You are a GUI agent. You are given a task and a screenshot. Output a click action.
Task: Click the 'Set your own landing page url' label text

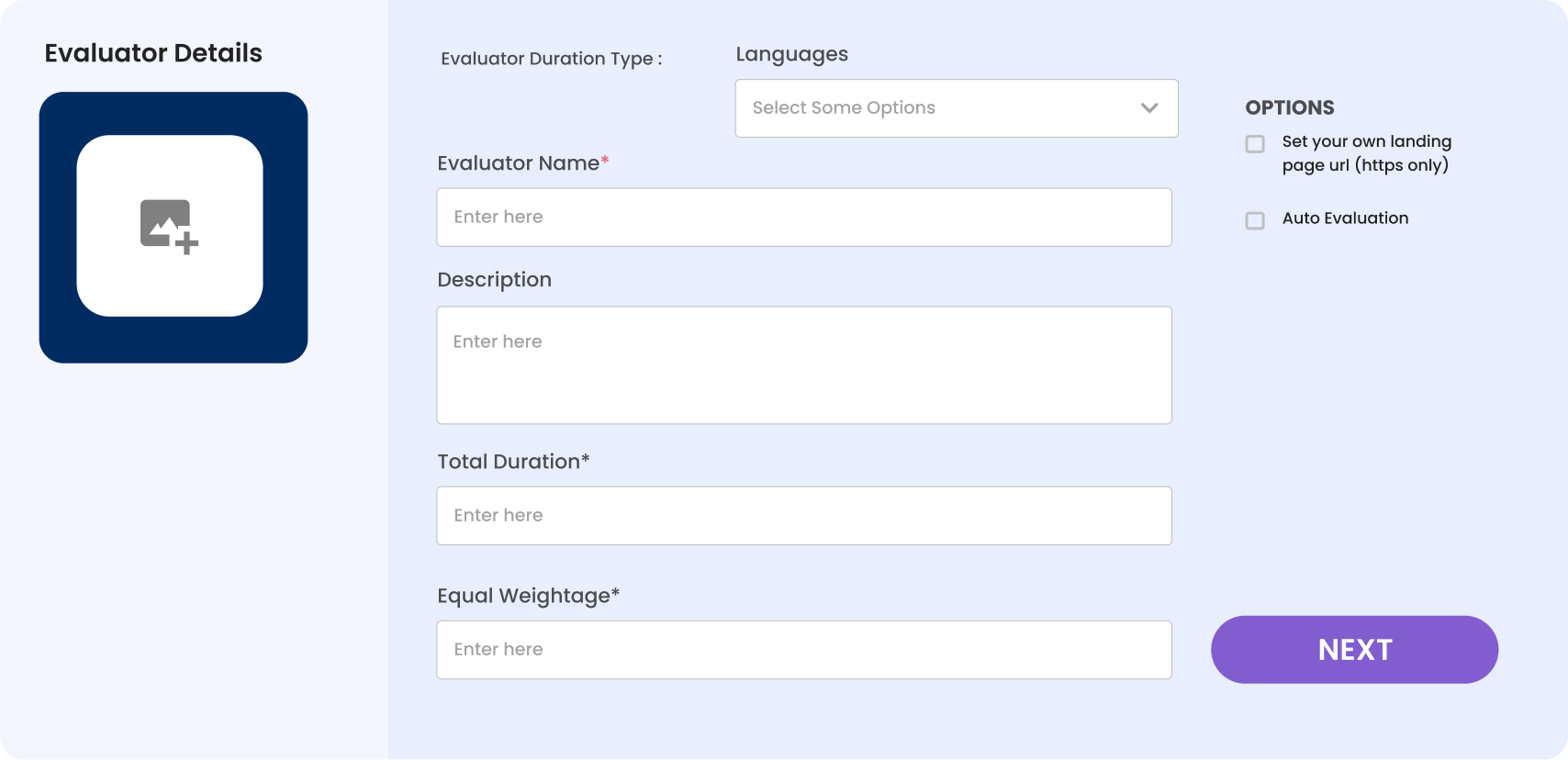[1366, 153]
